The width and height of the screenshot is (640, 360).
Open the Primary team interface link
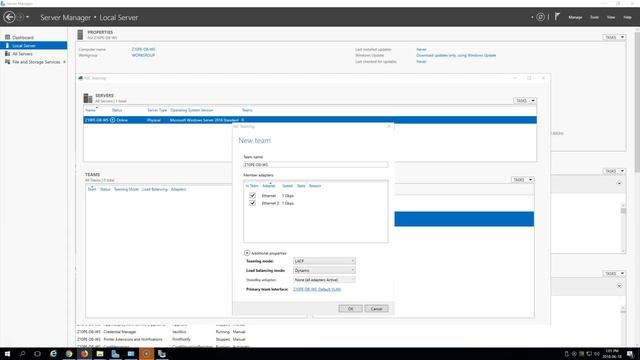pyautogui.click(x=317, y=289)
